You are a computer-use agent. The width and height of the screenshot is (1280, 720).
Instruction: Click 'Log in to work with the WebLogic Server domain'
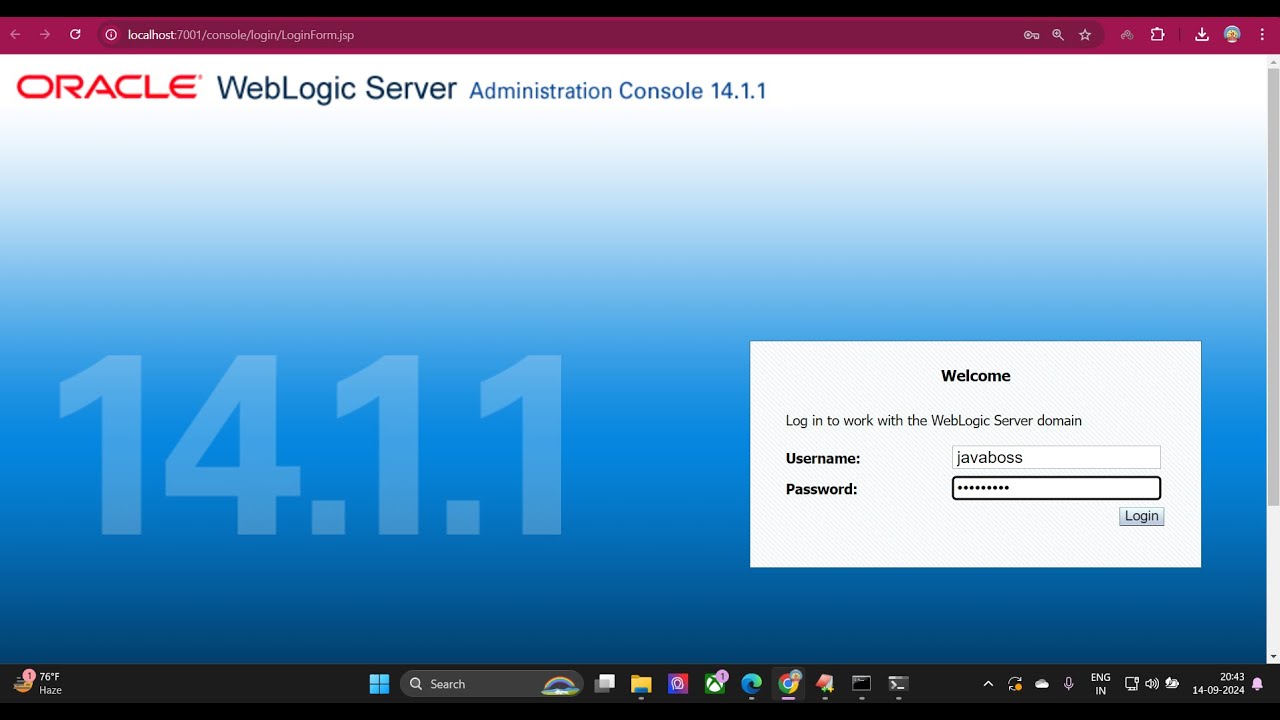934,421
